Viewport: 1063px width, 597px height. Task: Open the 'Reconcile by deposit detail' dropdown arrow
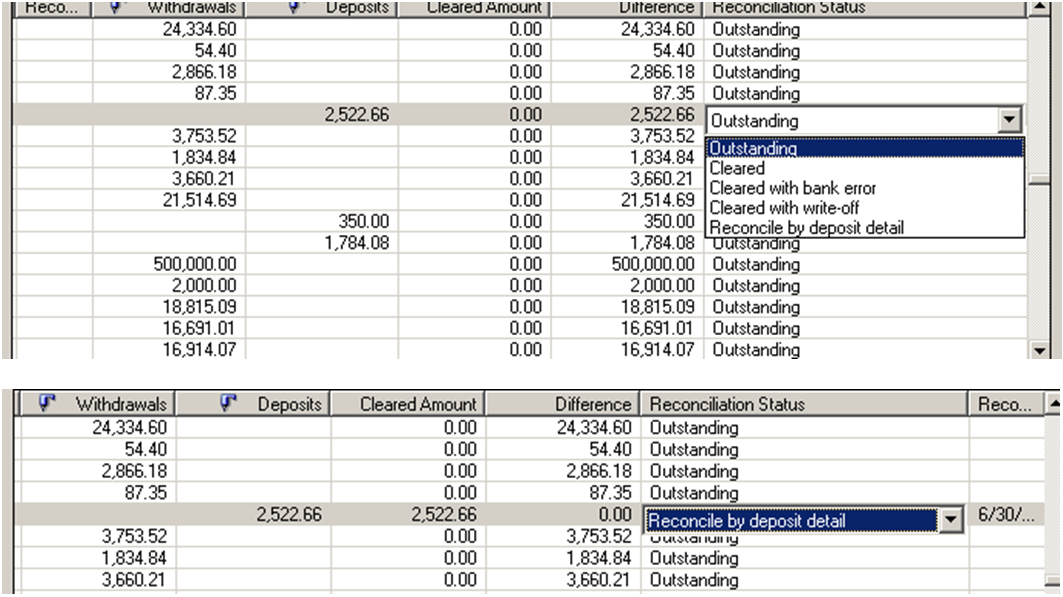click(x=950, y=520)
